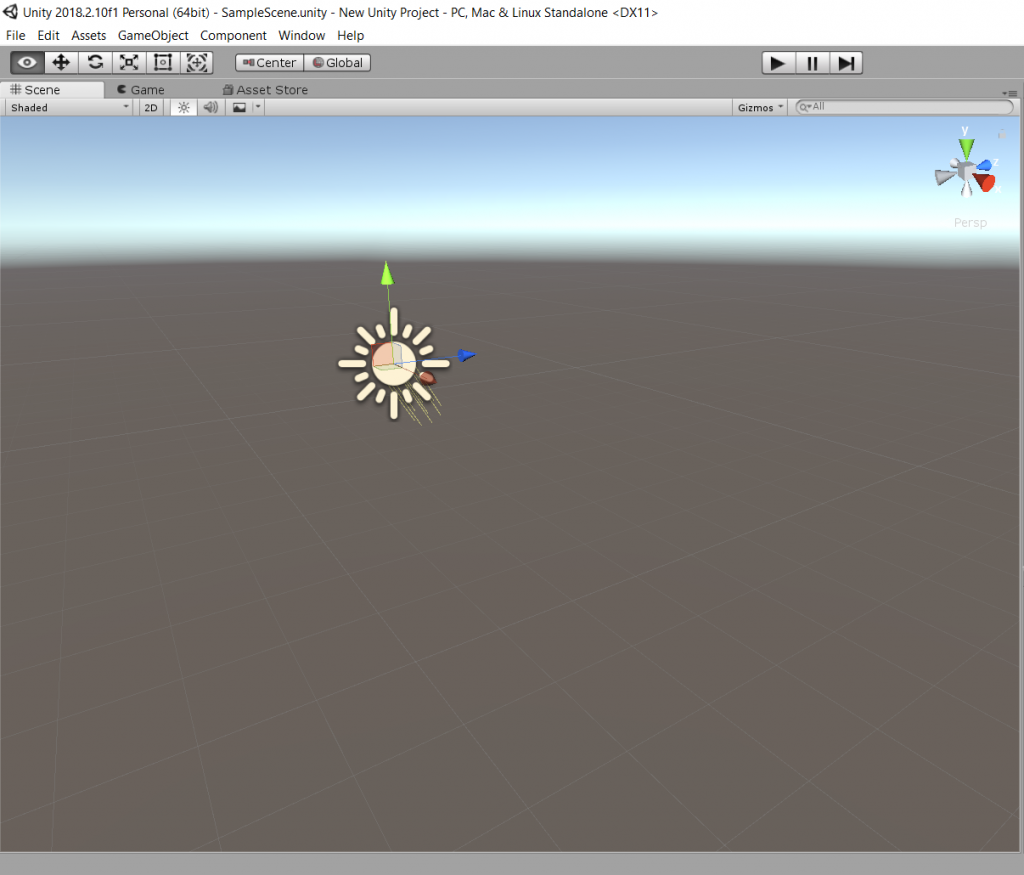Select the Directional Light sun gizmo
Image resolution: width=1024 pixels, height=875 pixels.
coord(394,364)
